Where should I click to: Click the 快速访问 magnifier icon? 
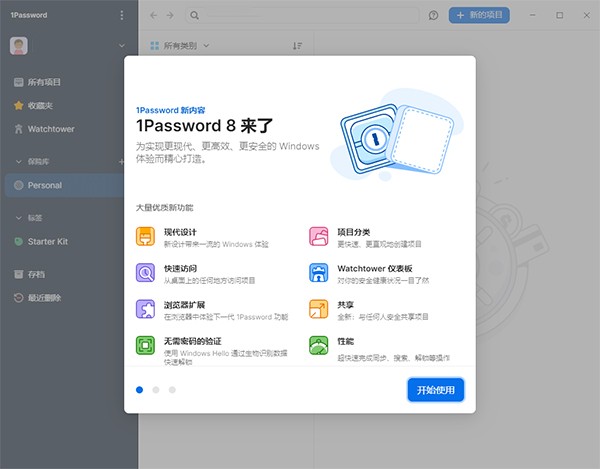tap(145, 273)
